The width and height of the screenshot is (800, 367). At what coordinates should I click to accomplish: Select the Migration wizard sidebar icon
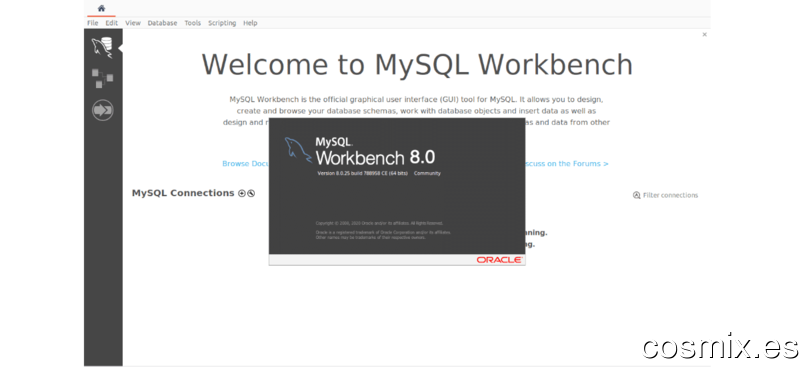pos(103,110)
